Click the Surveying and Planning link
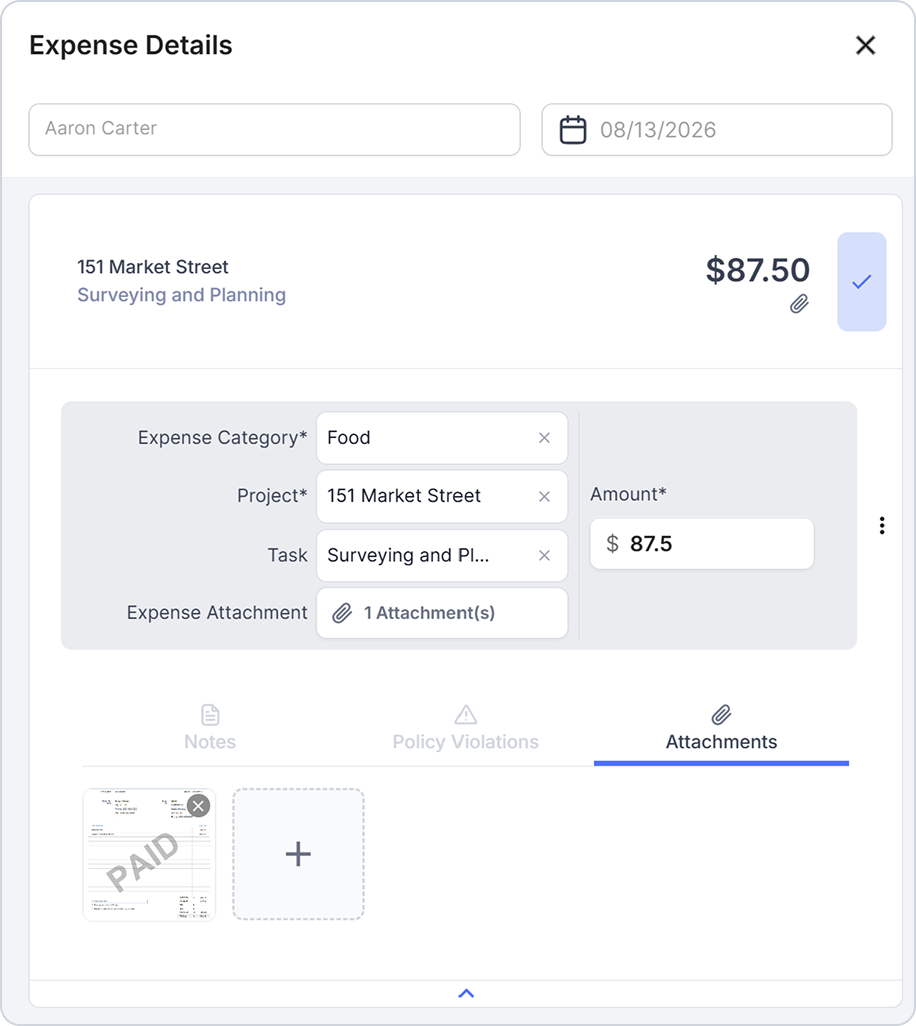Screen dimensions: 916x1026 click(181, 295)
